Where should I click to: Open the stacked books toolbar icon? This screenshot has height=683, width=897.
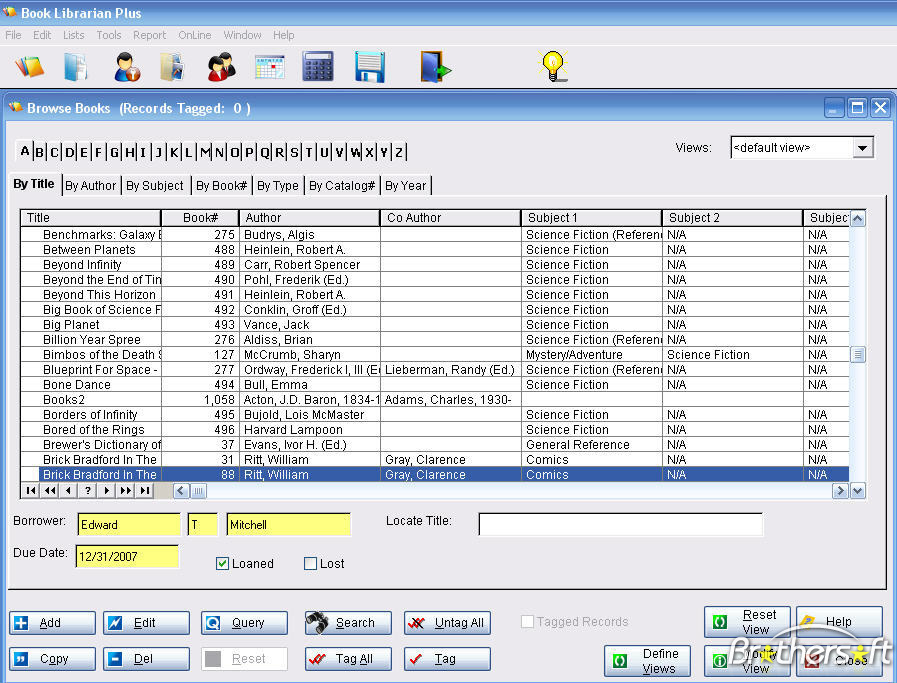29,66
